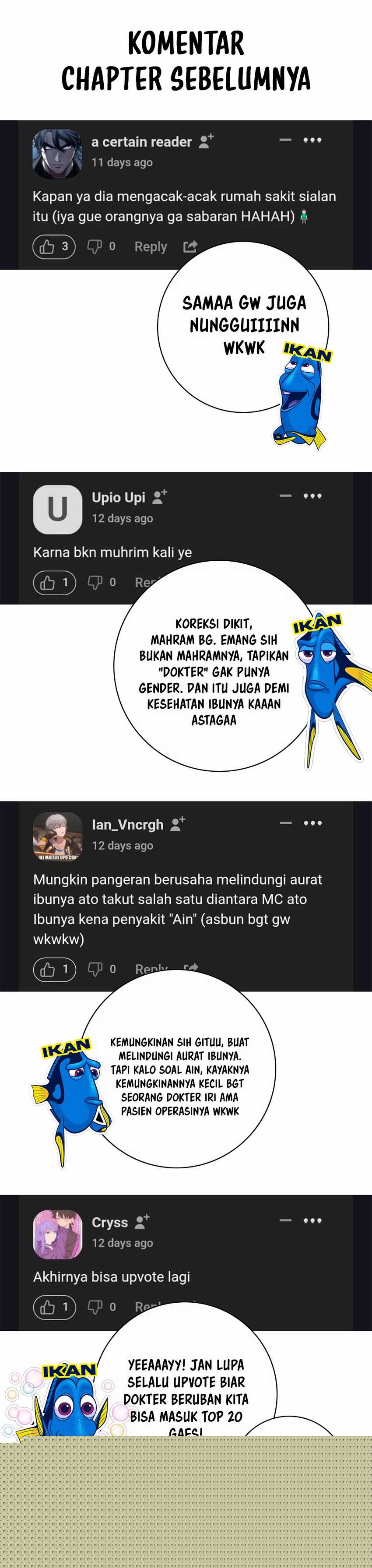Follow user a certain reader
The height and width of the screenshot is (1568, 372).
coord(207,141)
